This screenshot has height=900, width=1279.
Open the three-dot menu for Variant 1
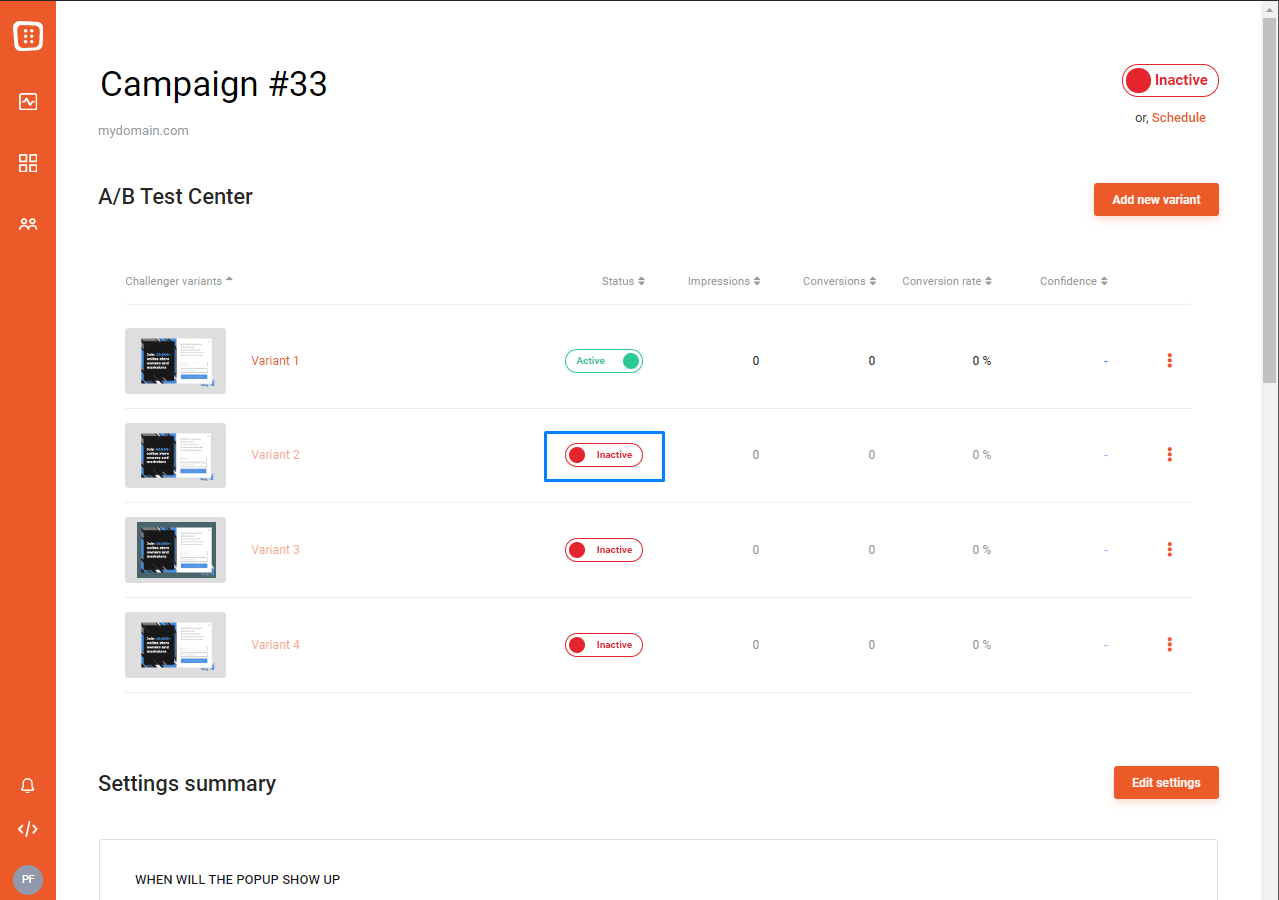(x=1169, y=360)
